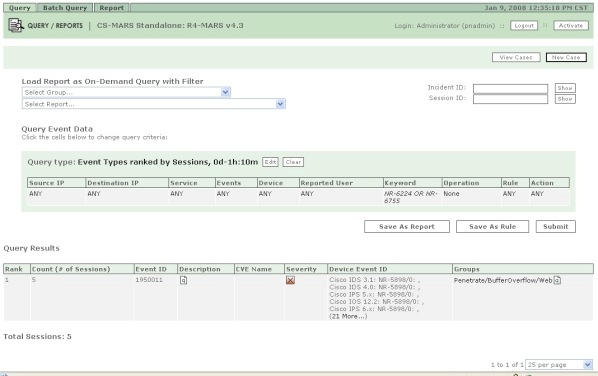This screenshot has height=376, width=598.
Task: Click Show next to Session ID
Action: [x=565, y=99]
